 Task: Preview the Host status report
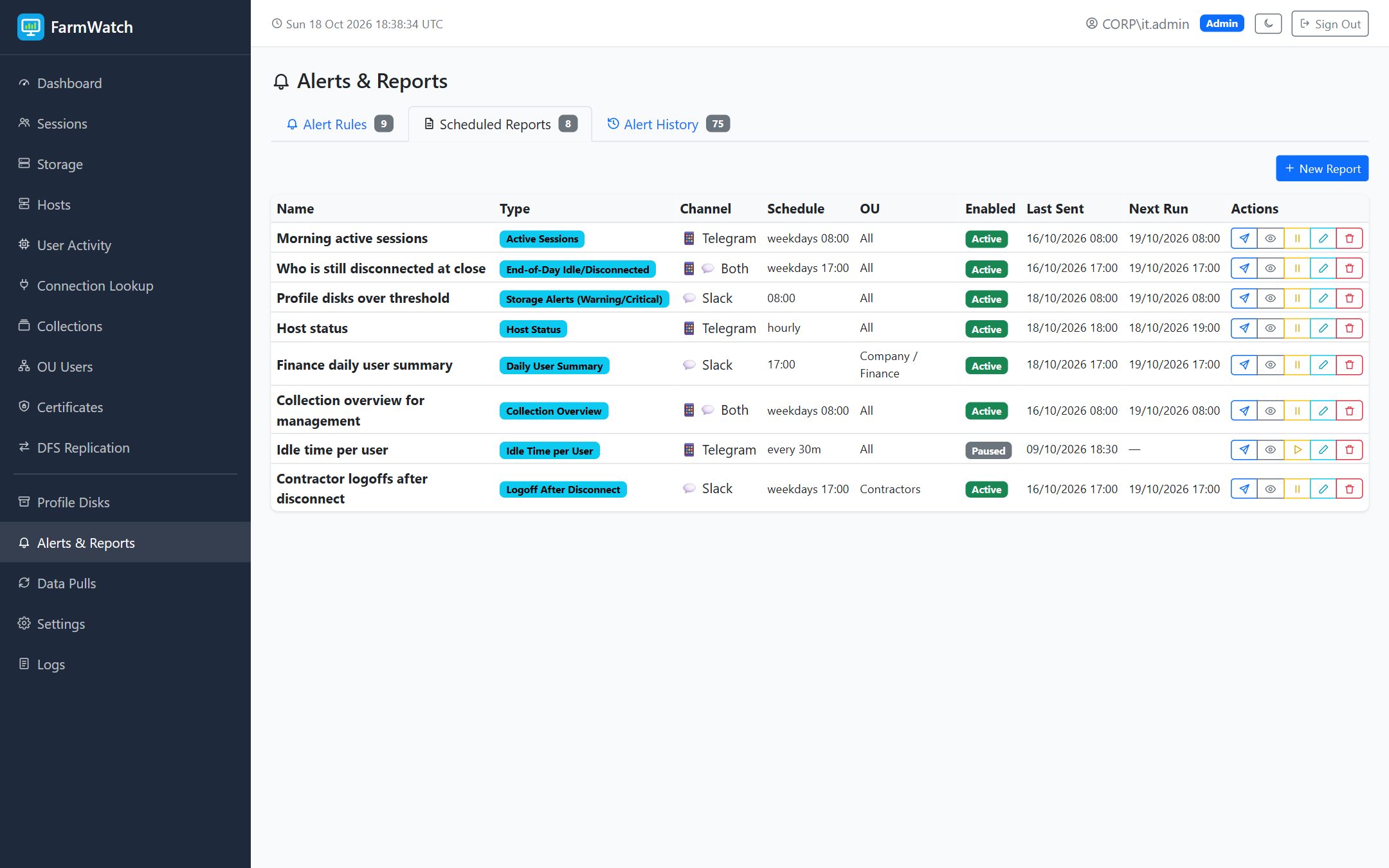[1270, 328]
